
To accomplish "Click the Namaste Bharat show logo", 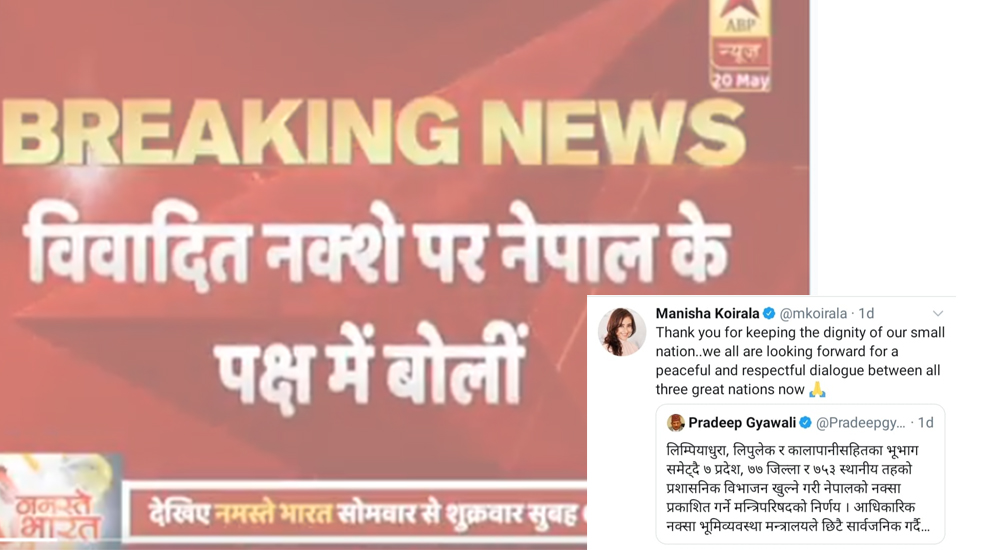I will (59, 502).
